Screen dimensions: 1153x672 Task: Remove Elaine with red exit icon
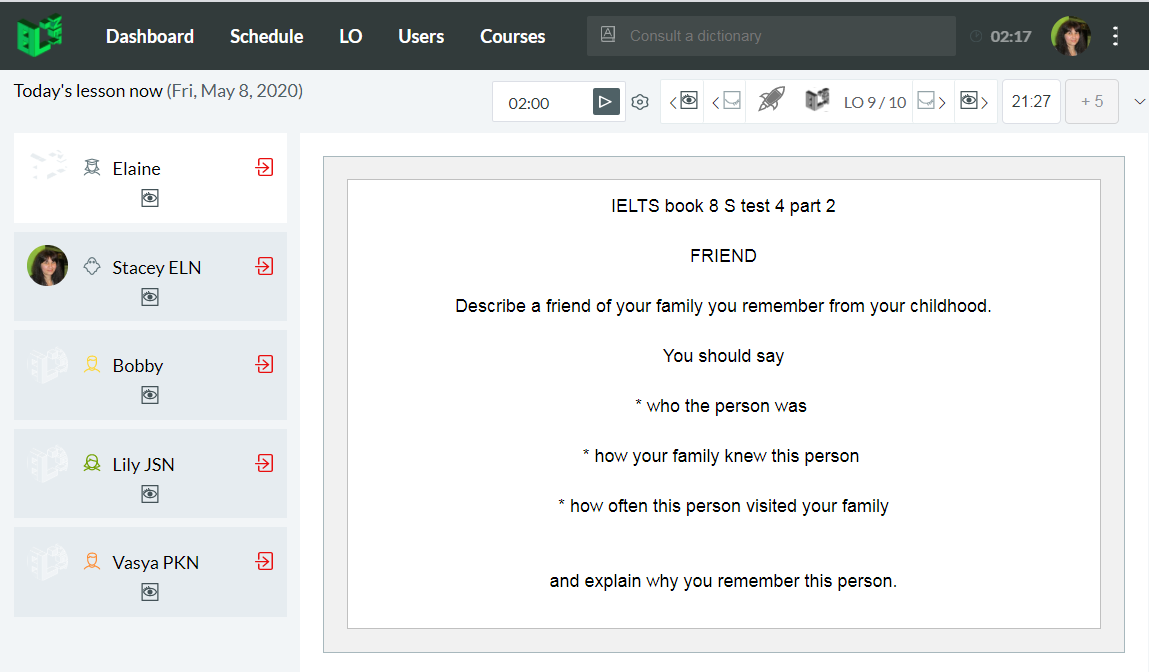265,167
